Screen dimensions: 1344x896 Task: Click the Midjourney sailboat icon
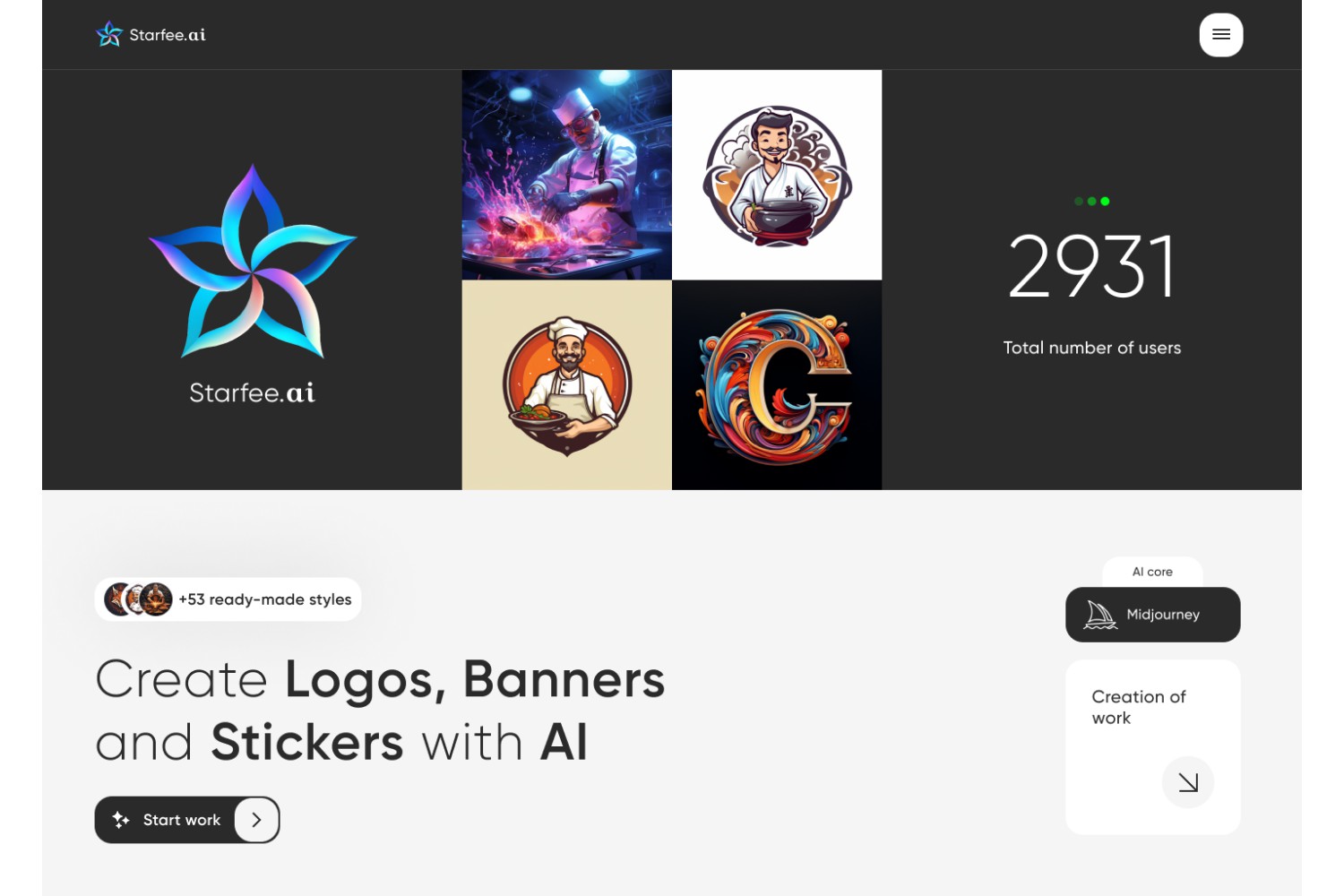click(x=1100, y=615)
